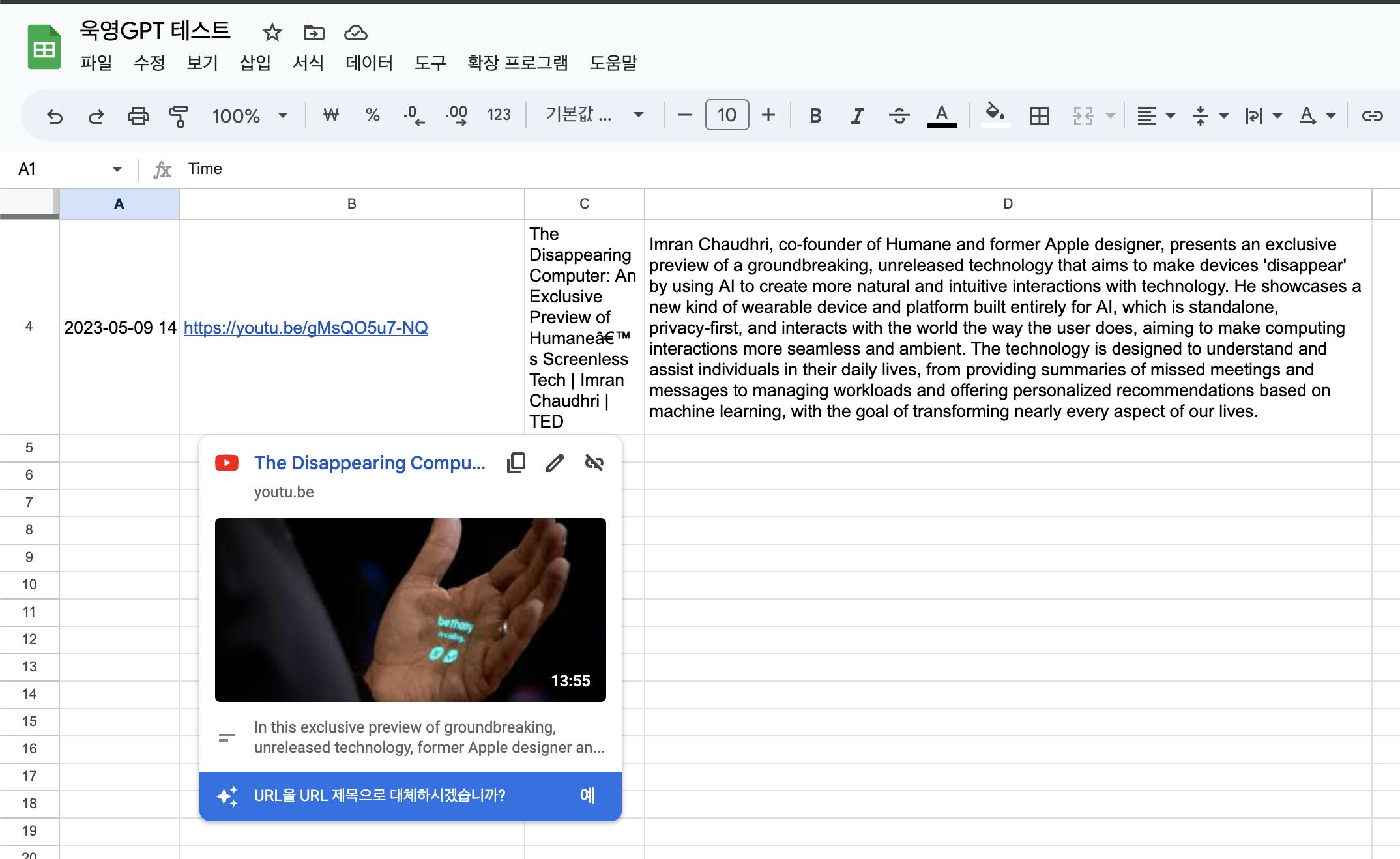Select the summary text cell D4
Image resolution: width=1400 pixels, height=859 pixels.
1008,327
